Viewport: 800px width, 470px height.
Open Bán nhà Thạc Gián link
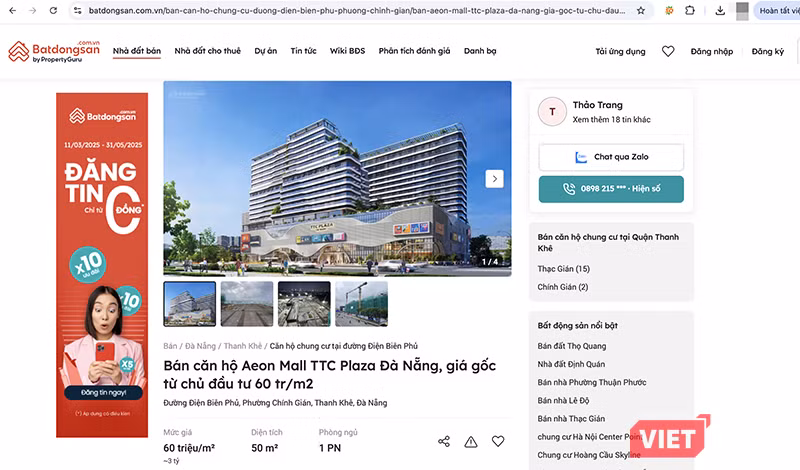571,418
